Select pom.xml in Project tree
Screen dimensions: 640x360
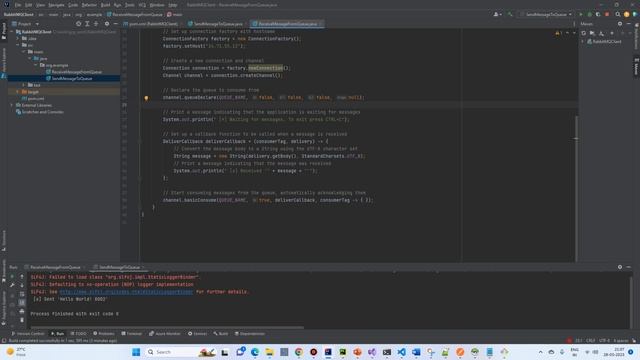pyautogui.click(x=33, y=98)
